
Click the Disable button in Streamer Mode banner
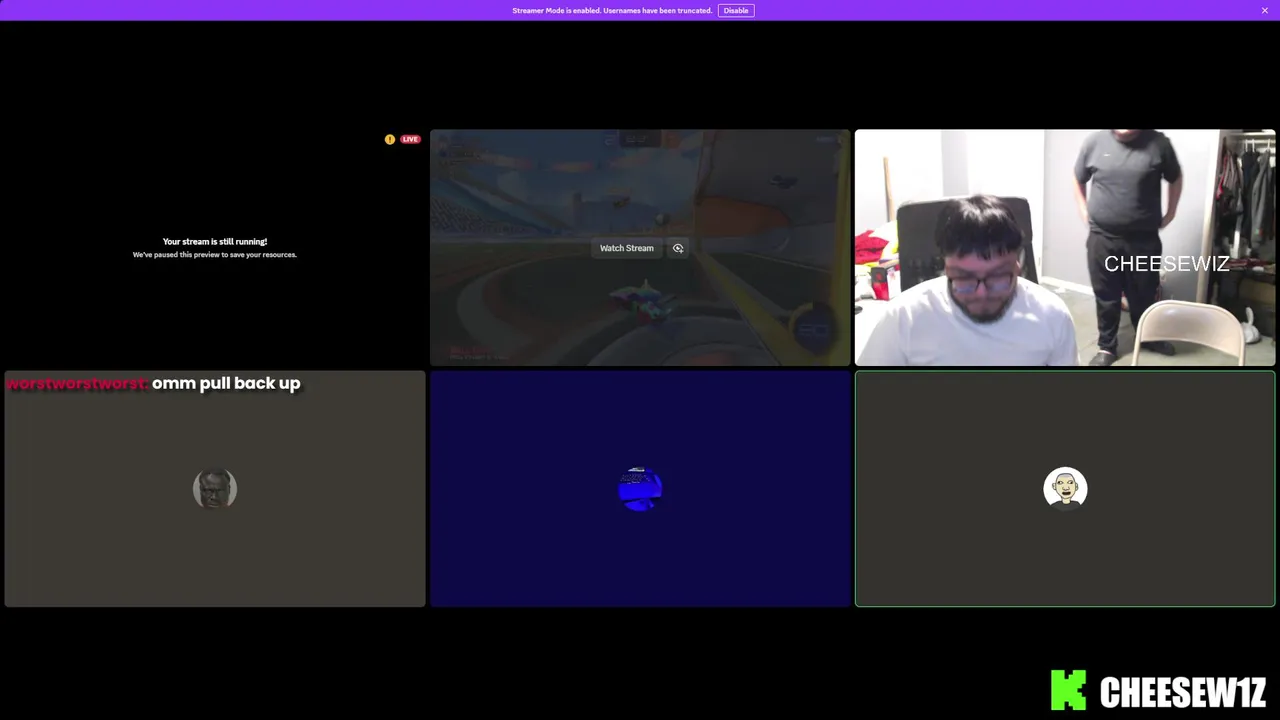point(736,10)
